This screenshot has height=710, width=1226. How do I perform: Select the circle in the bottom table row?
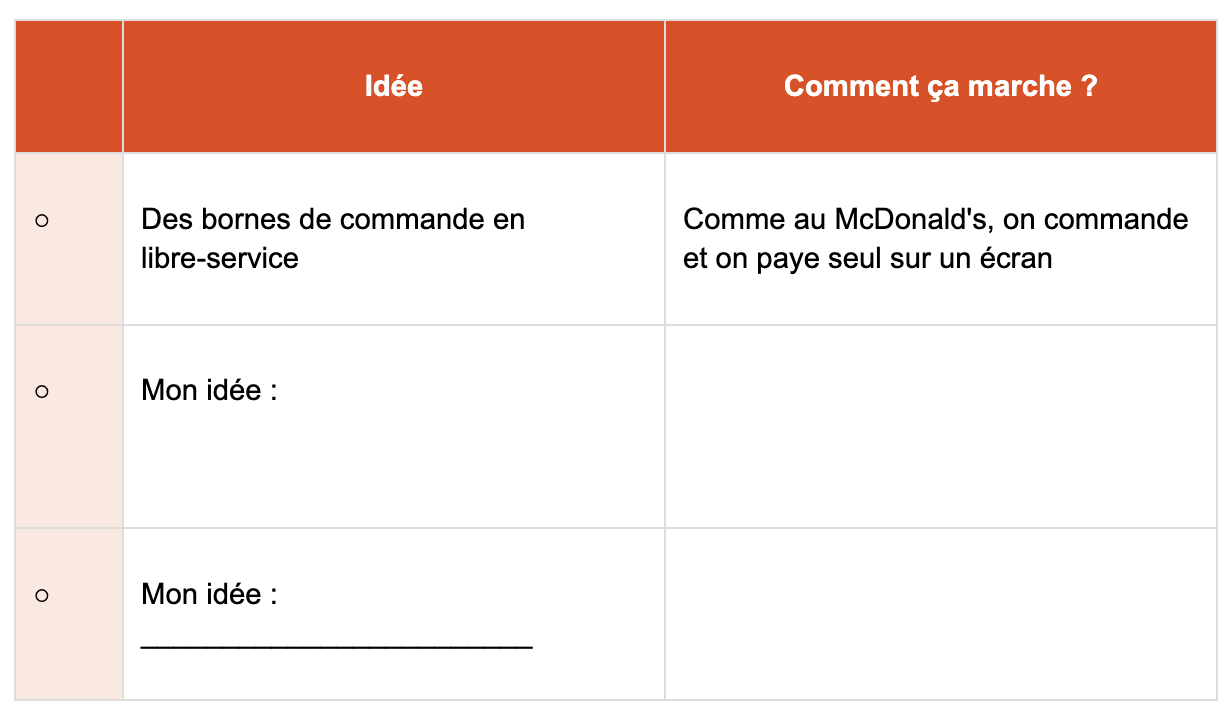[42, 595]
